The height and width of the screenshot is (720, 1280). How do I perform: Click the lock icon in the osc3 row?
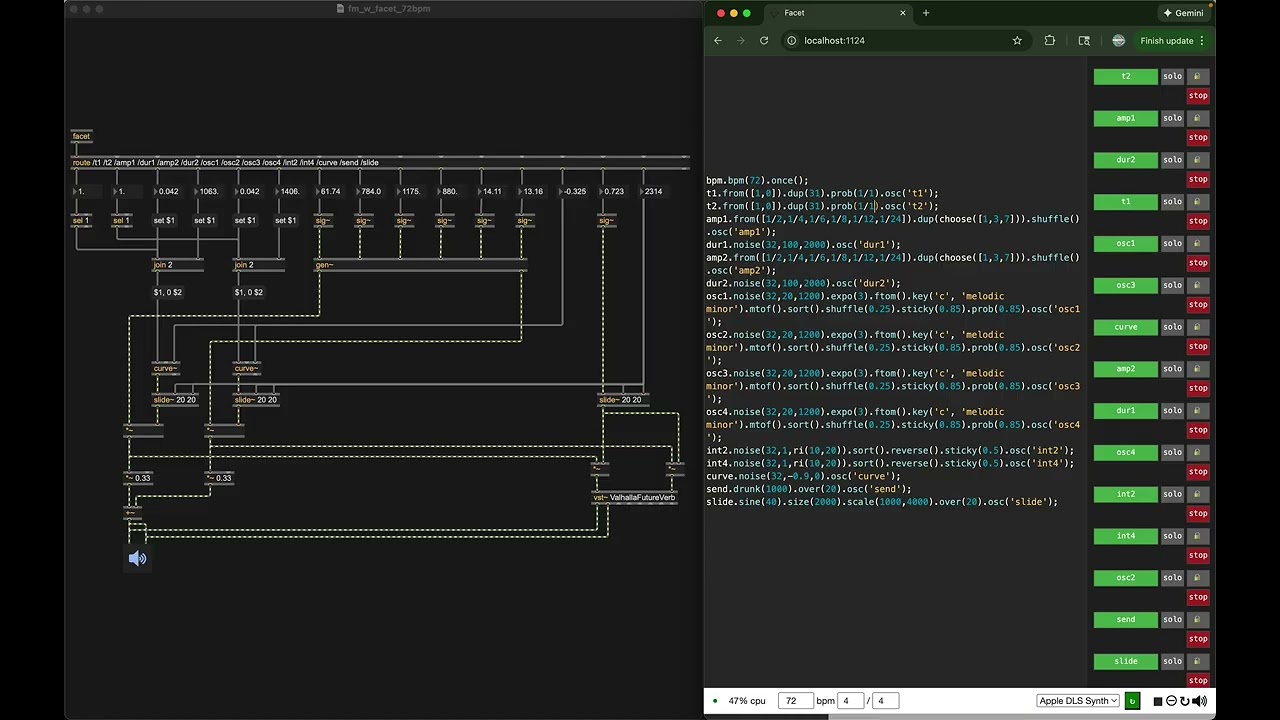(x=1198, y=285)
